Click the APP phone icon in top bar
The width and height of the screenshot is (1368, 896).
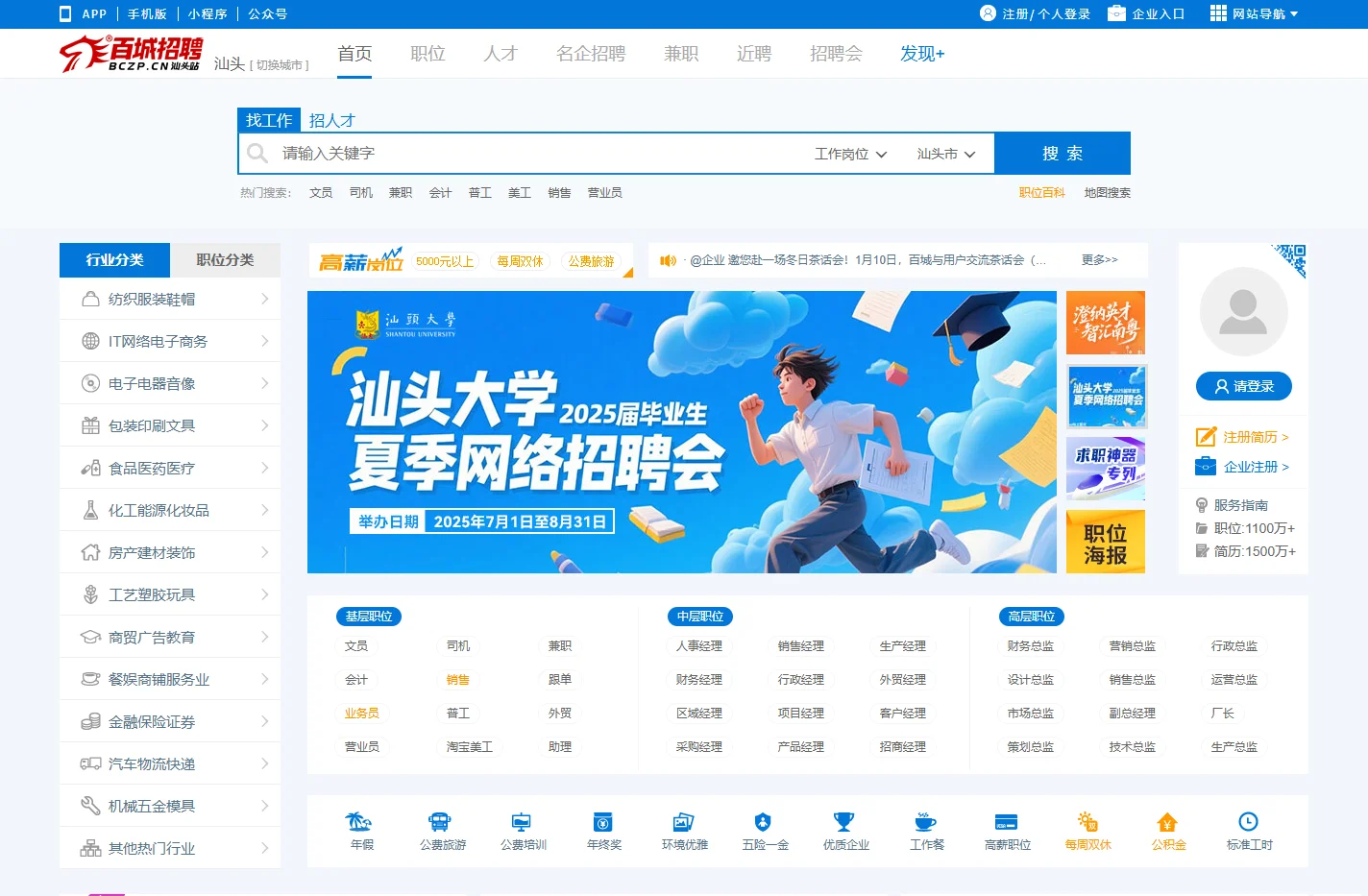(x=65, y=13)
